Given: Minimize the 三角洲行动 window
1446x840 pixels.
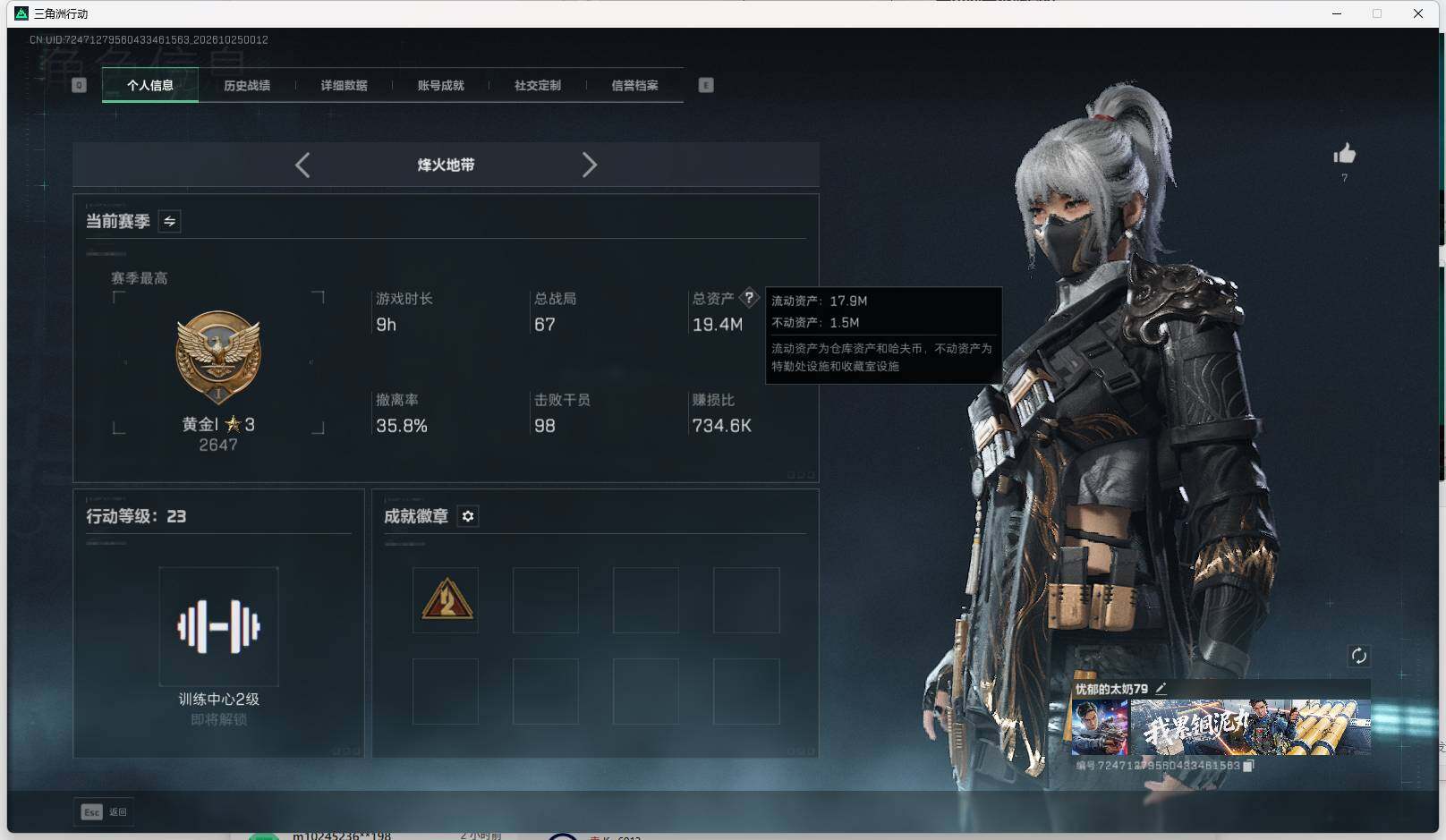Looking at the screenshot, I should (1337, 13).
